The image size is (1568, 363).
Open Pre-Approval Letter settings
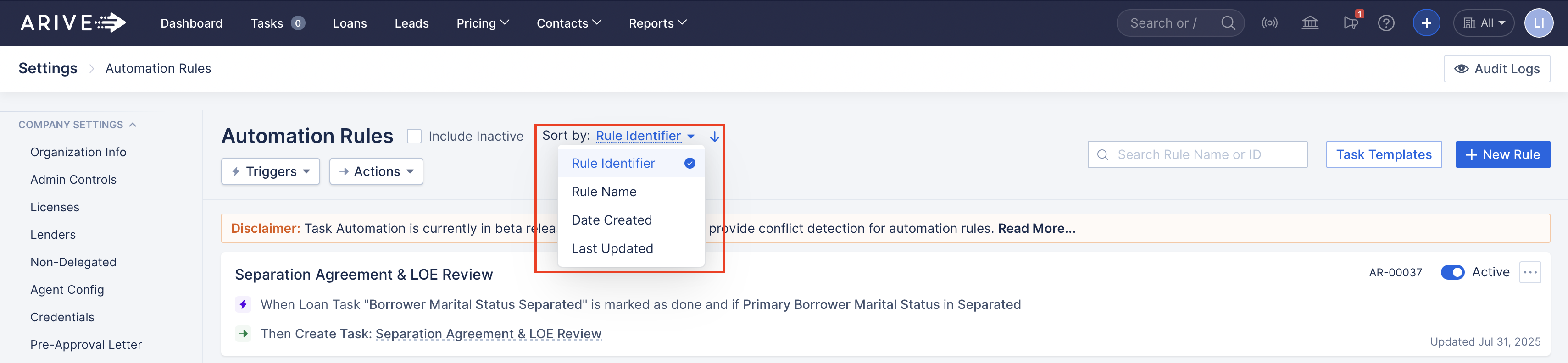click(86, 345)
